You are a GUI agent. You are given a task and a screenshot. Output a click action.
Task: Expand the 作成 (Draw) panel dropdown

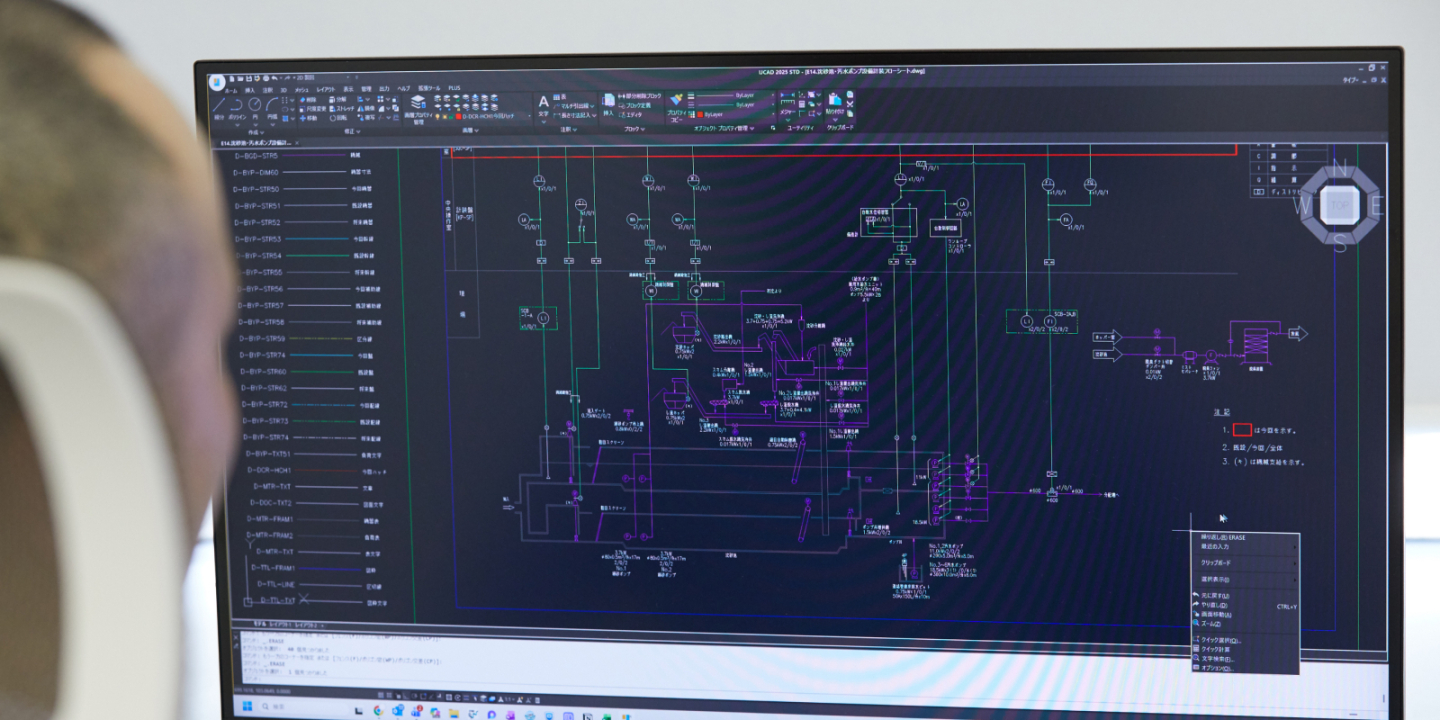256,132
